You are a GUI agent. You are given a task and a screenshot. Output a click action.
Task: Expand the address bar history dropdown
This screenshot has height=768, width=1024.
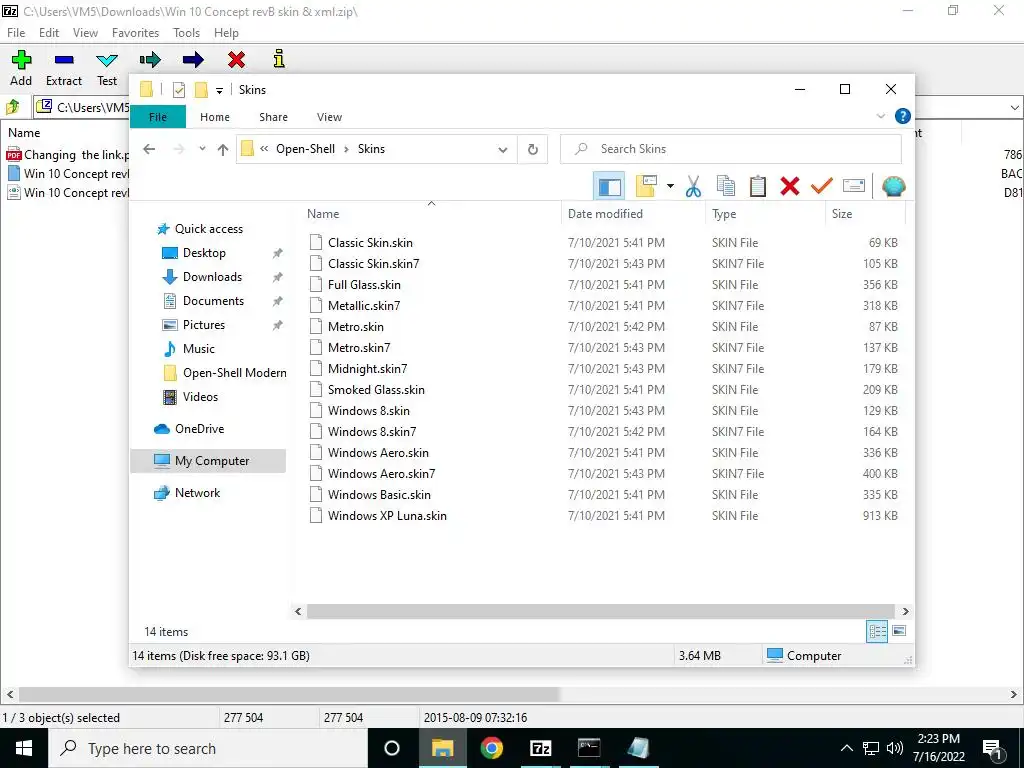click(503, 150)
